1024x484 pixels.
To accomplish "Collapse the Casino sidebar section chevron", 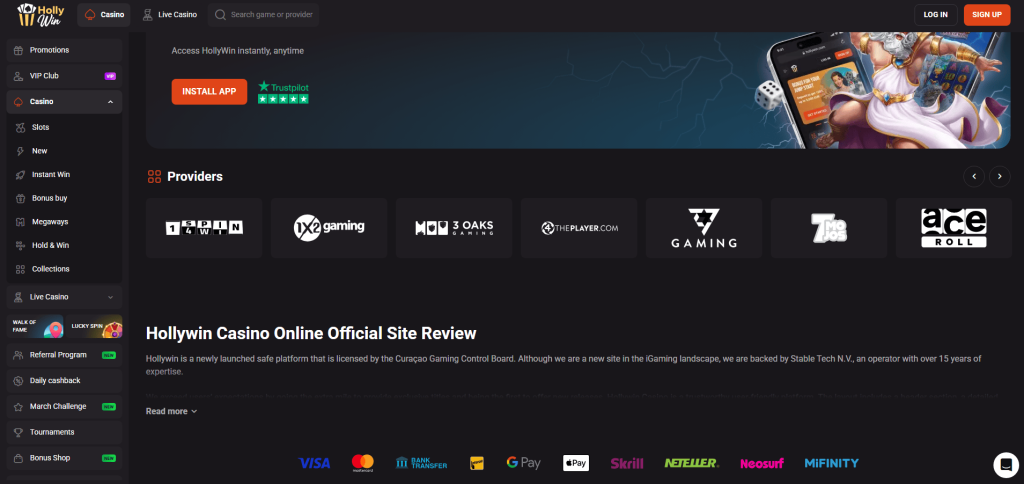I will point(110,102).
